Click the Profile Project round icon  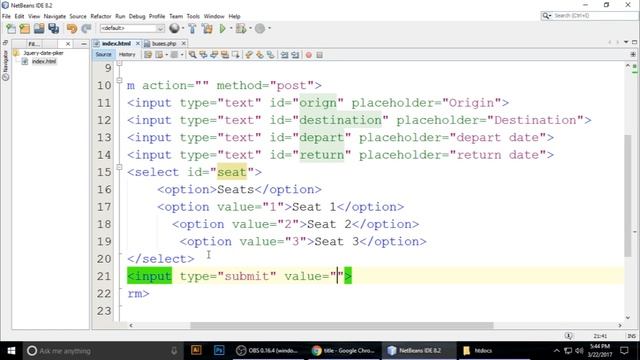(x=260, y=28)
